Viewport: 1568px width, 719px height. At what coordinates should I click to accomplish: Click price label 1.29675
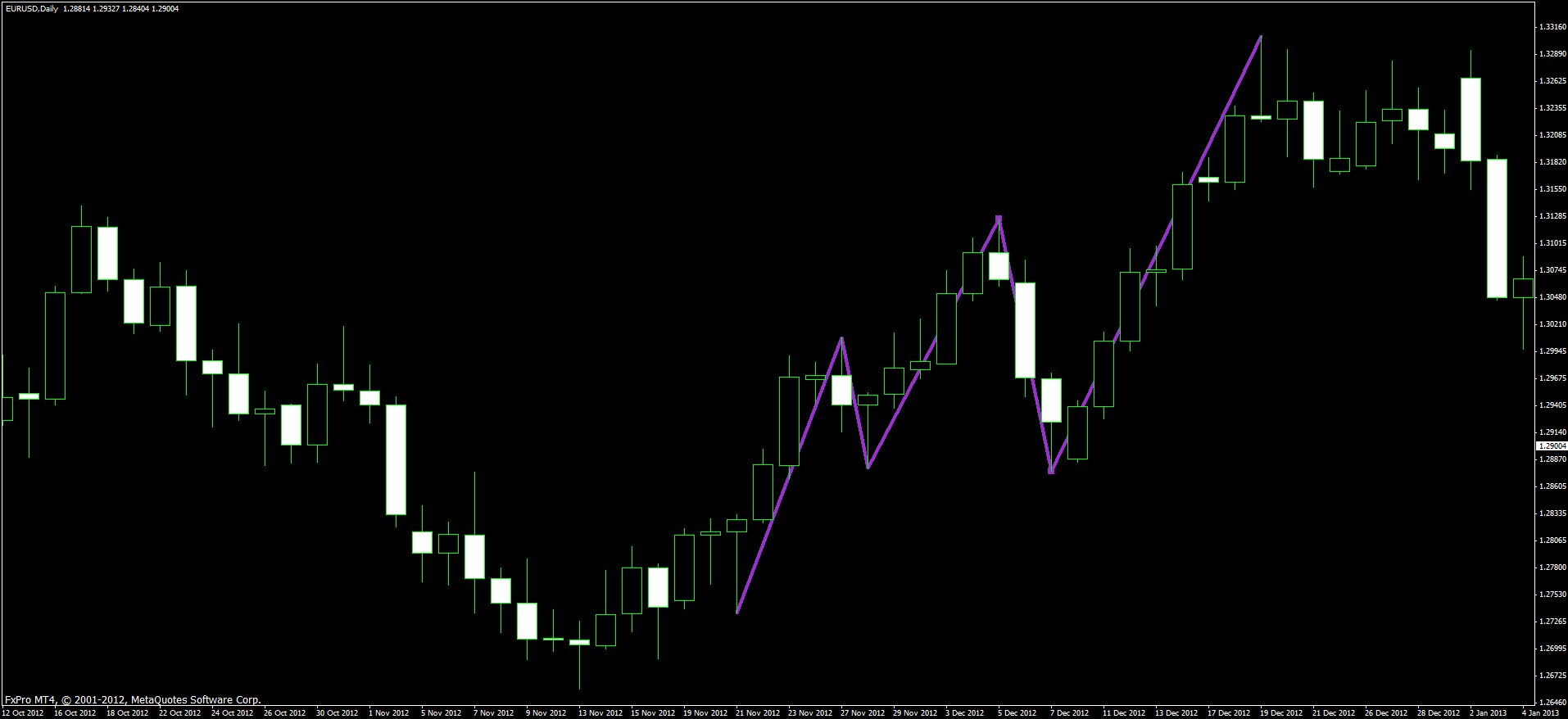pyautogui.click(x=1552, y=378)
